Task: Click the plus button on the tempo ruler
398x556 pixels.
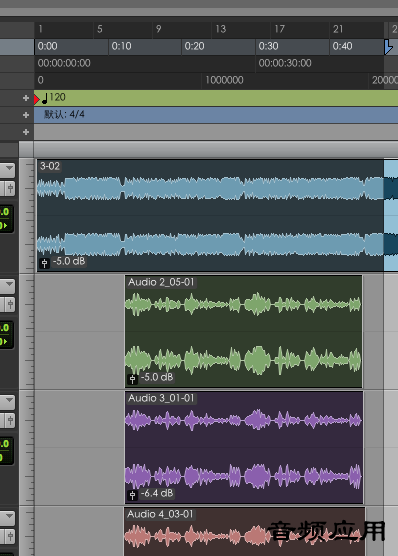Action: 26,98
